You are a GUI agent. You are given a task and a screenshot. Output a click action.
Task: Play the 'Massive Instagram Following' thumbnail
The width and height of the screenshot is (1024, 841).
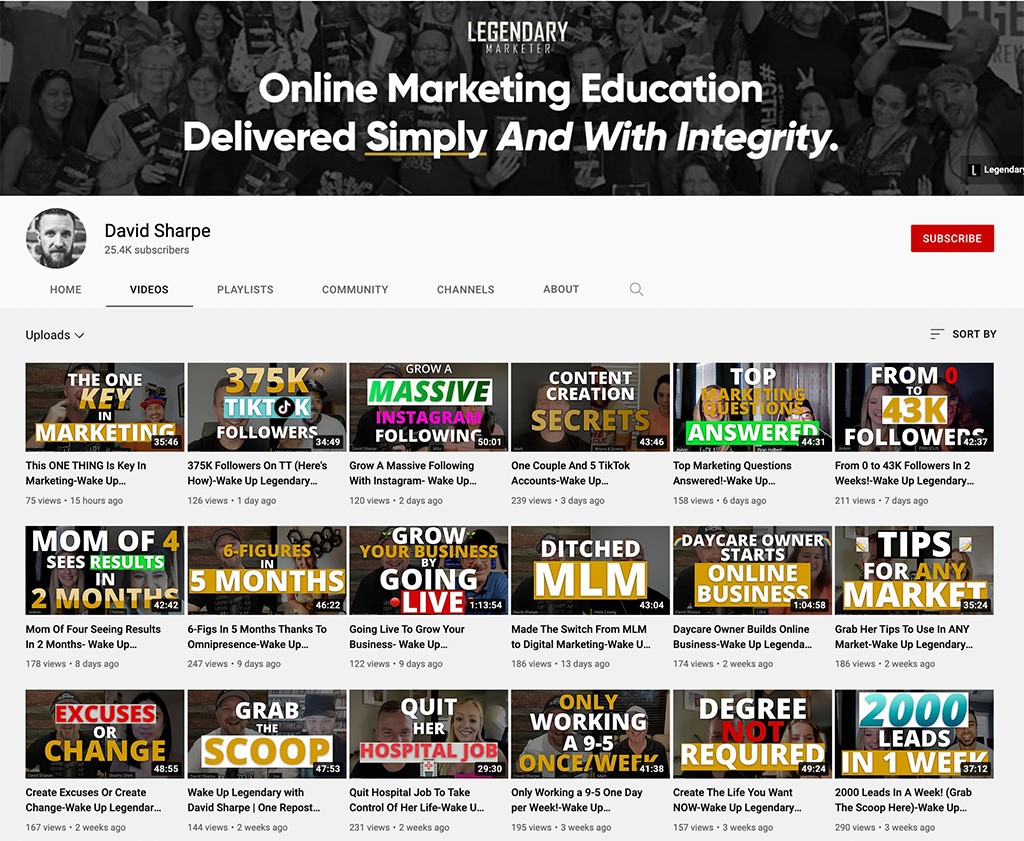(428, 407)
